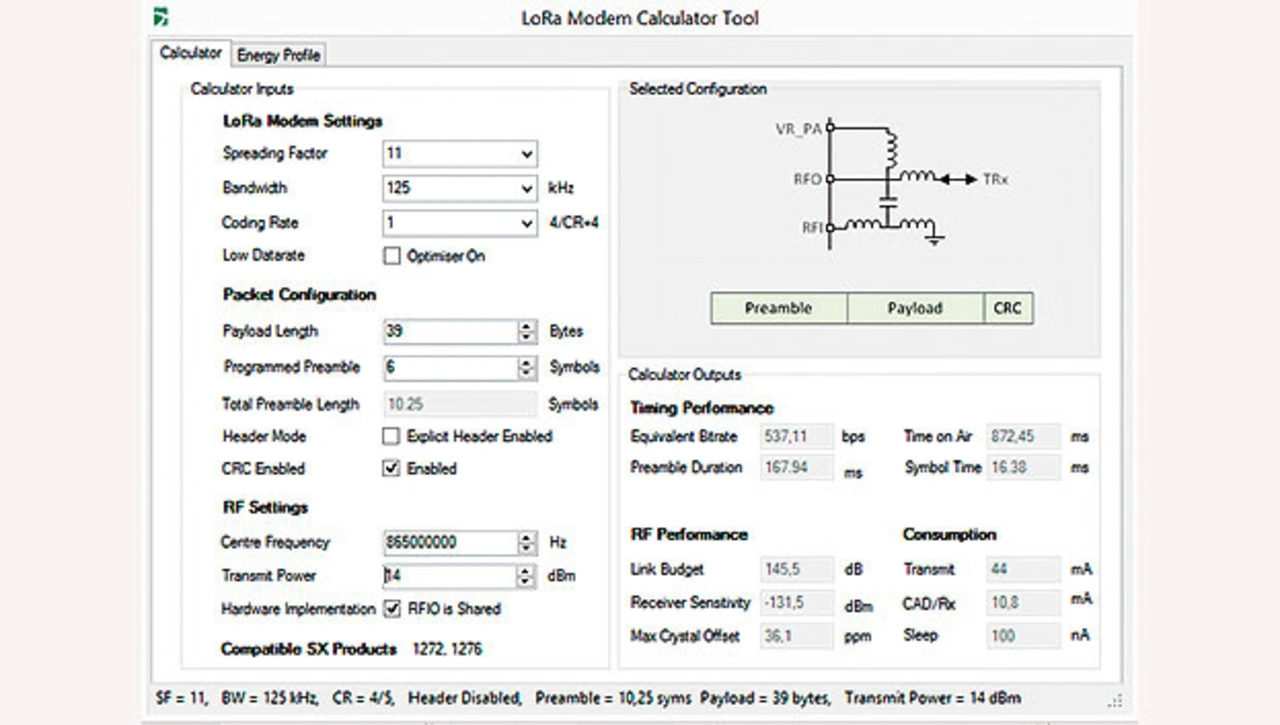The width and height of the screenshot is (1280, 725).
Task: Click the Preamble Duration value 167.94
Action: (x=797, y=467)
